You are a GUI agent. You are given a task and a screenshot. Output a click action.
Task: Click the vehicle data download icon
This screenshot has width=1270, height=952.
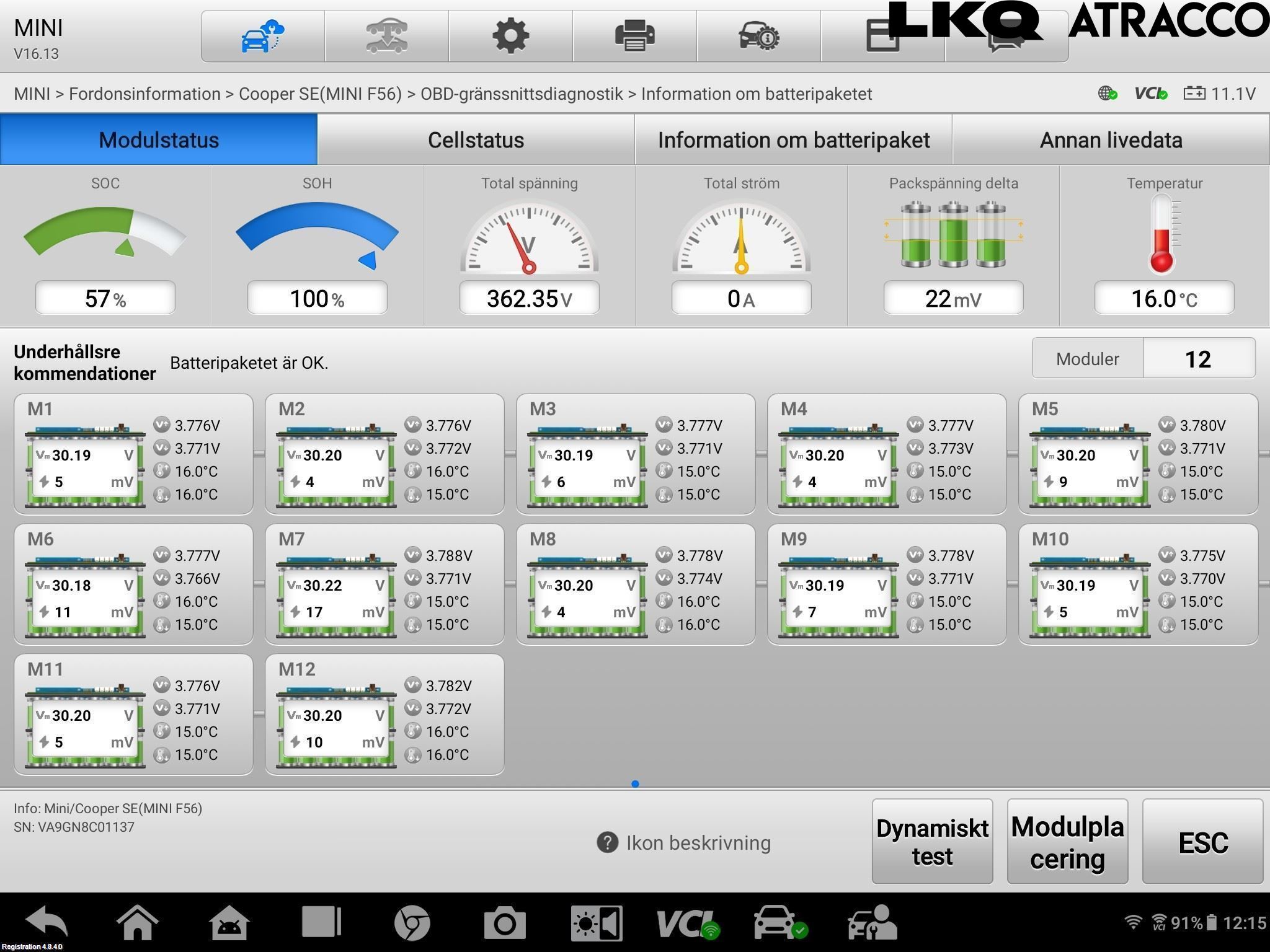tap(386, 36)
